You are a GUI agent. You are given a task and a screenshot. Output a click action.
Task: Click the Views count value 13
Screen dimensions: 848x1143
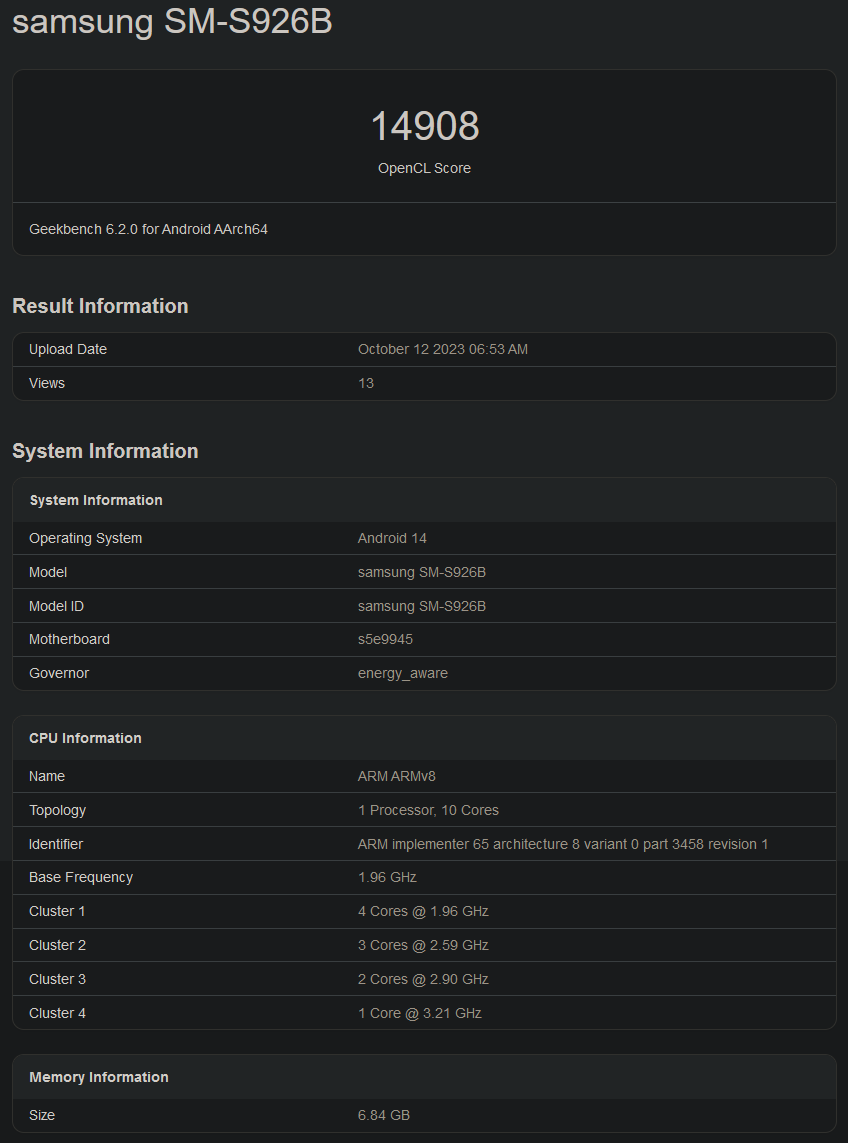tap(366, 383)
